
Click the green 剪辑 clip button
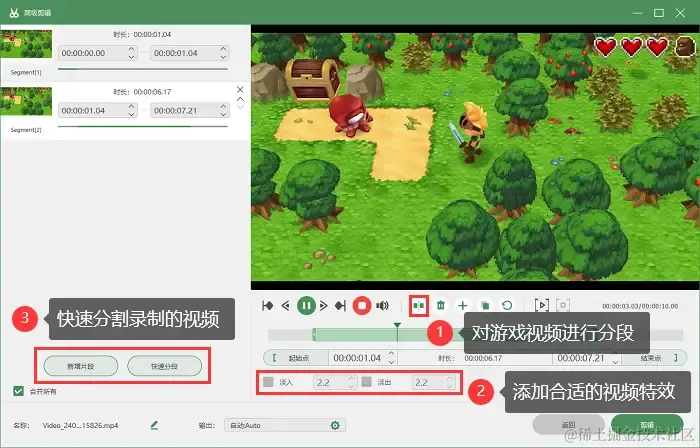[x=647, y=424]
